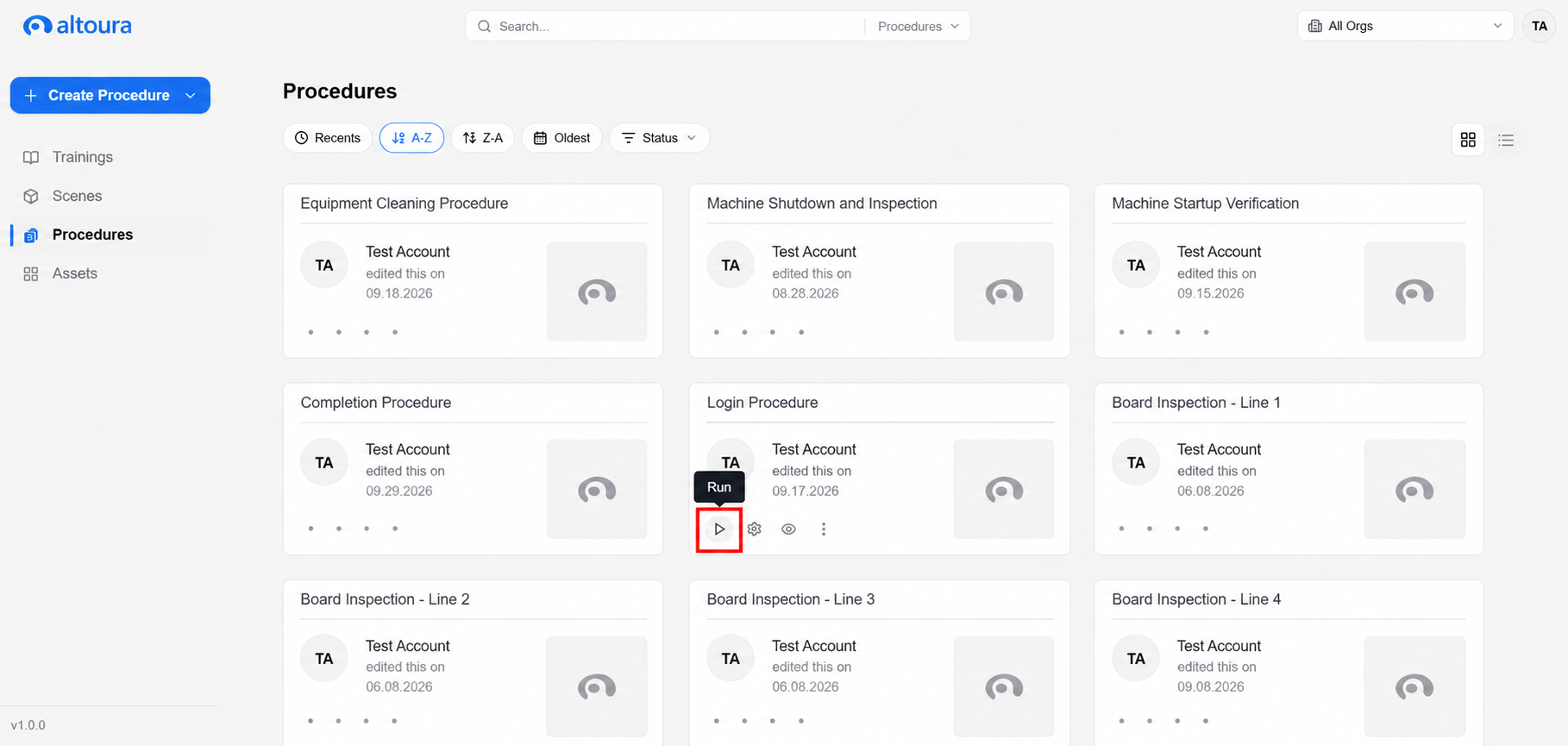Click Machine Startup Verification thumbnail image
The height and width of the screenshot is (746, 1568).
pos(1414,292)
